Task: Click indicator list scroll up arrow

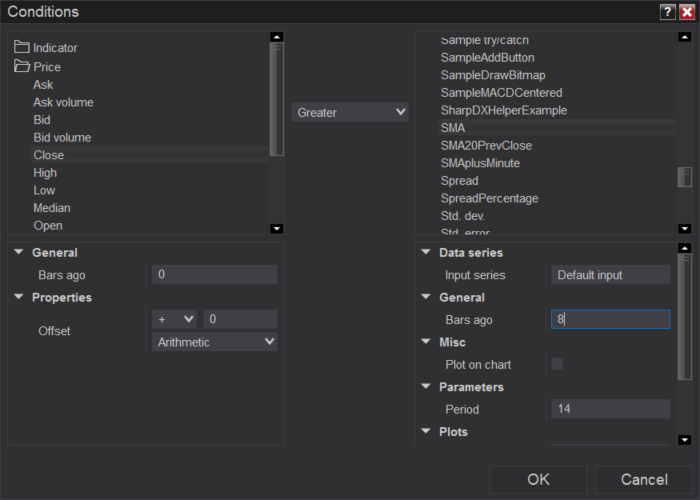Action: click(x=684, y=37)
